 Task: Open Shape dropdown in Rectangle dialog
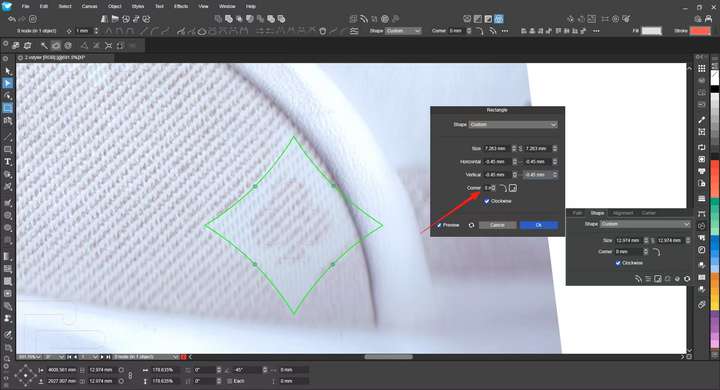[513, 124]
